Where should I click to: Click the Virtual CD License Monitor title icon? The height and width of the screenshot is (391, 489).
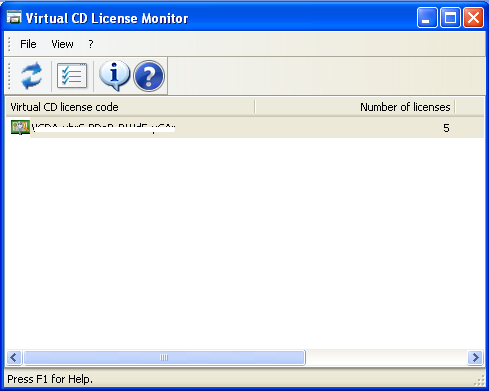pos(14,17)
